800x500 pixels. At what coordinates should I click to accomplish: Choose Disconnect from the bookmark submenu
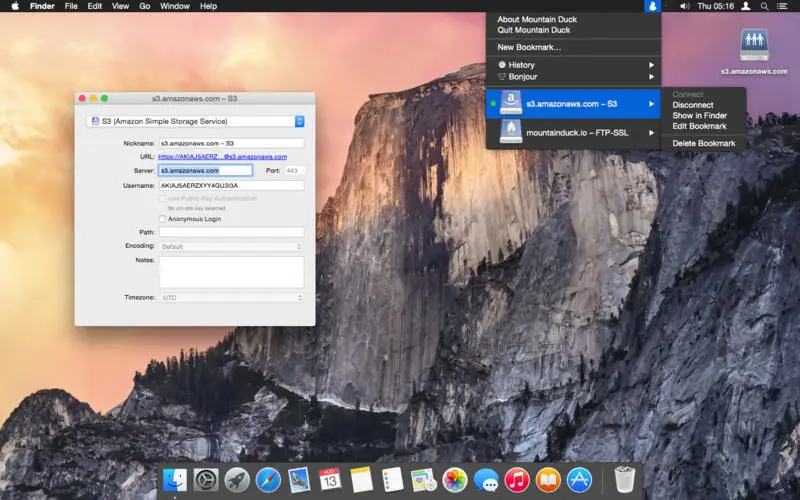[x=692, y=105]
